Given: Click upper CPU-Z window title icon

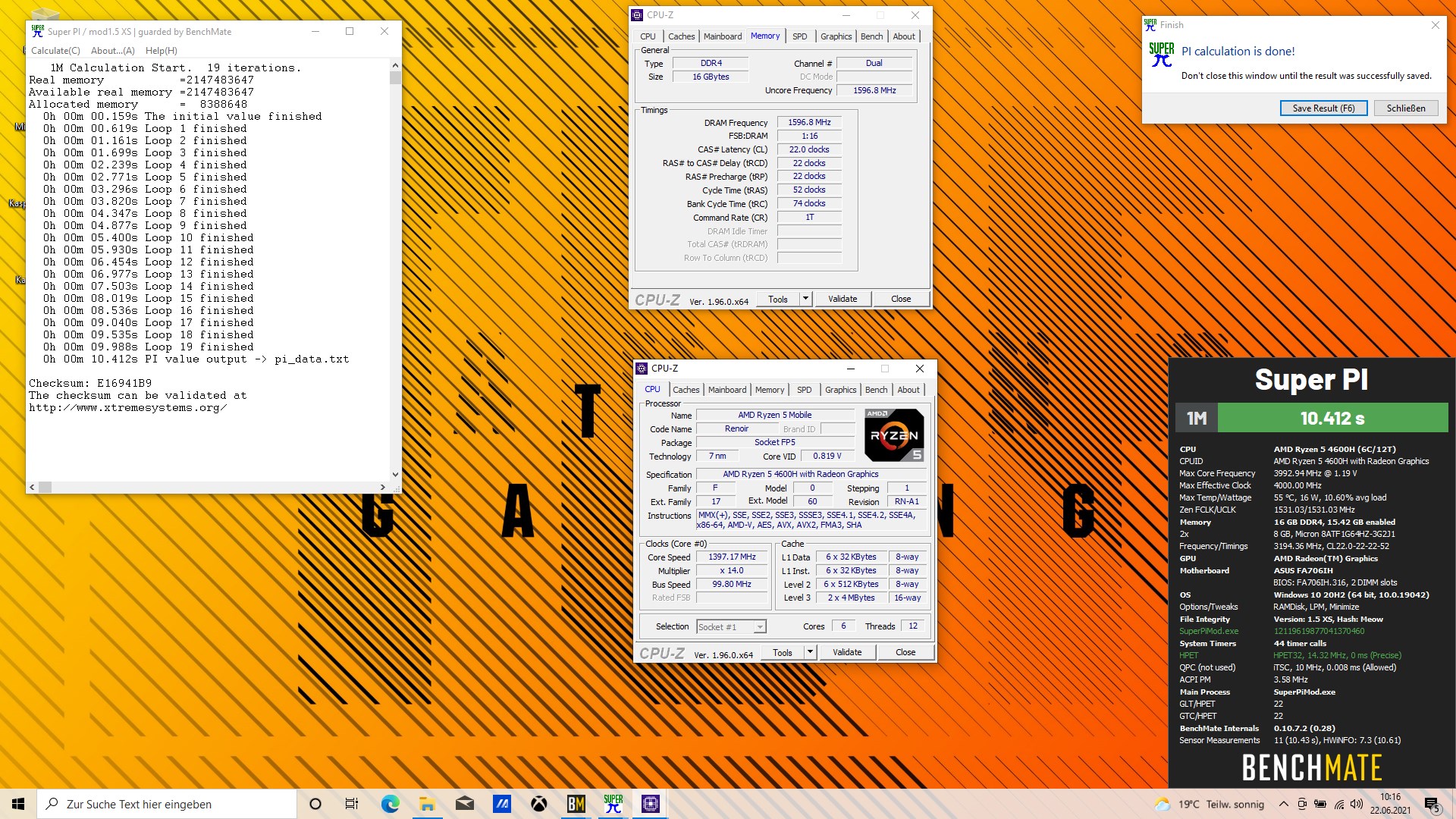Looking at the screenshot, I should click(638, 15).
